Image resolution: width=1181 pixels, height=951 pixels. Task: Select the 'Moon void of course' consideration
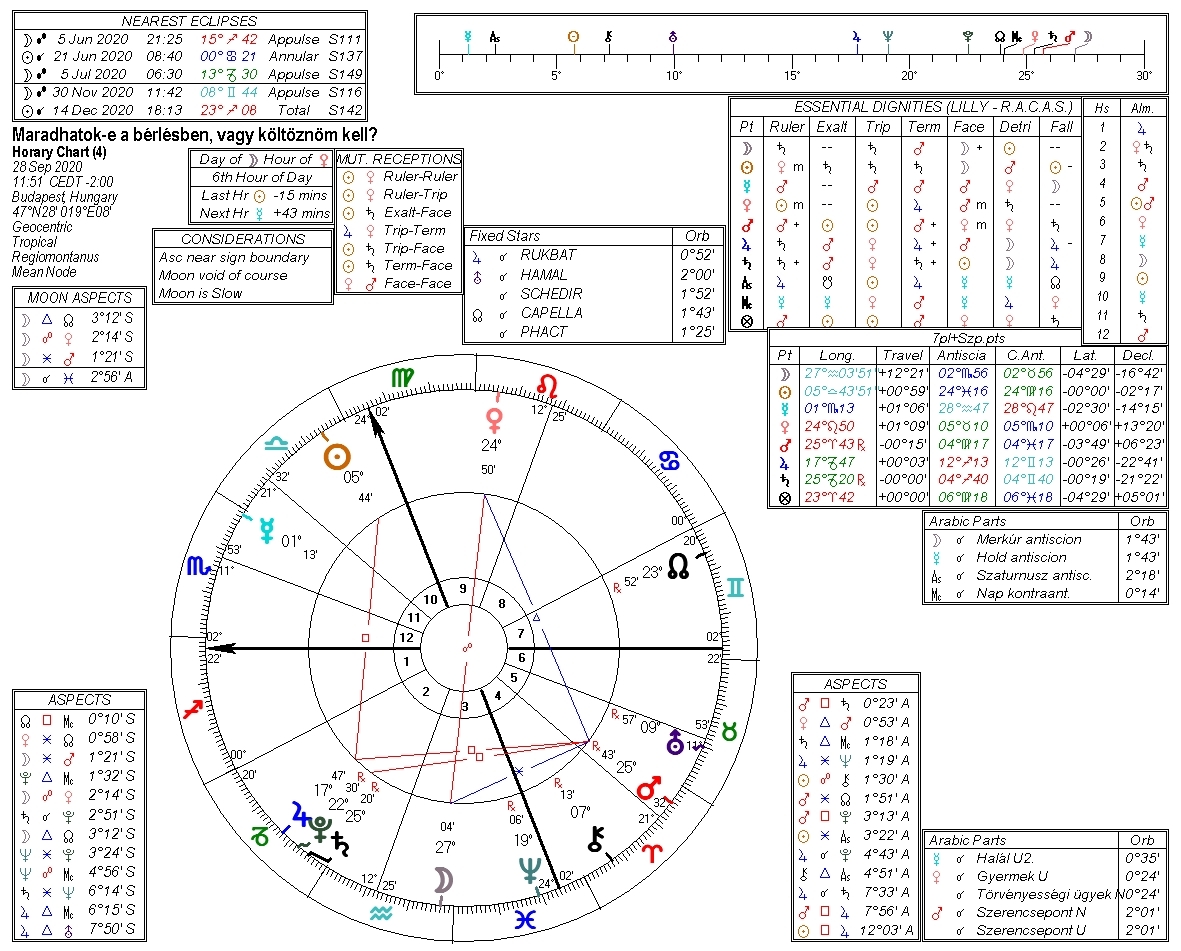pyautogui.click(x=223, y=276)
